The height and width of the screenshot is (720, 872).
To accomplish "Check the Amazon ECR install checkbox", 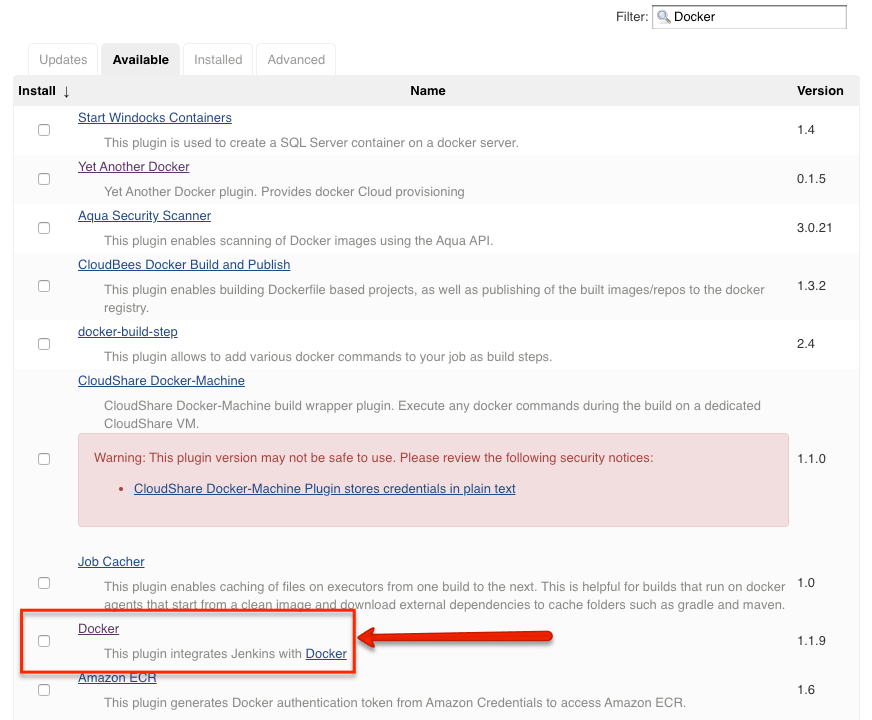I will 43,689.
